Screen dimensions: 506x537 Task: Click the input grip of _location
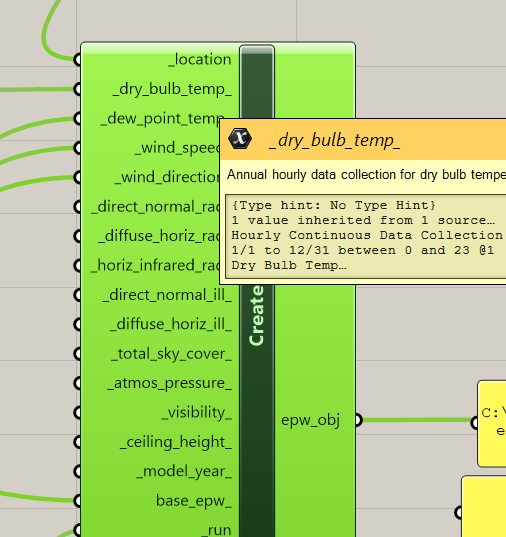click(78, 60)
